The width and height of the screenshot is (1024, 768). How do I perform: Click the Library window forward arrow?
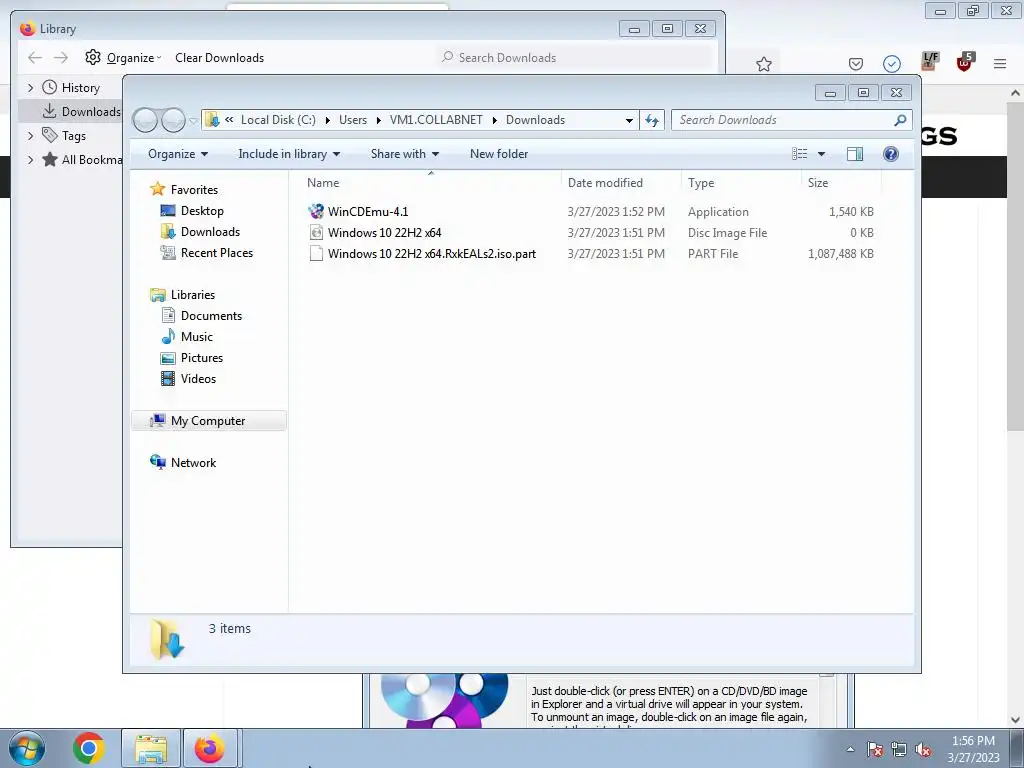click(61, 57)
